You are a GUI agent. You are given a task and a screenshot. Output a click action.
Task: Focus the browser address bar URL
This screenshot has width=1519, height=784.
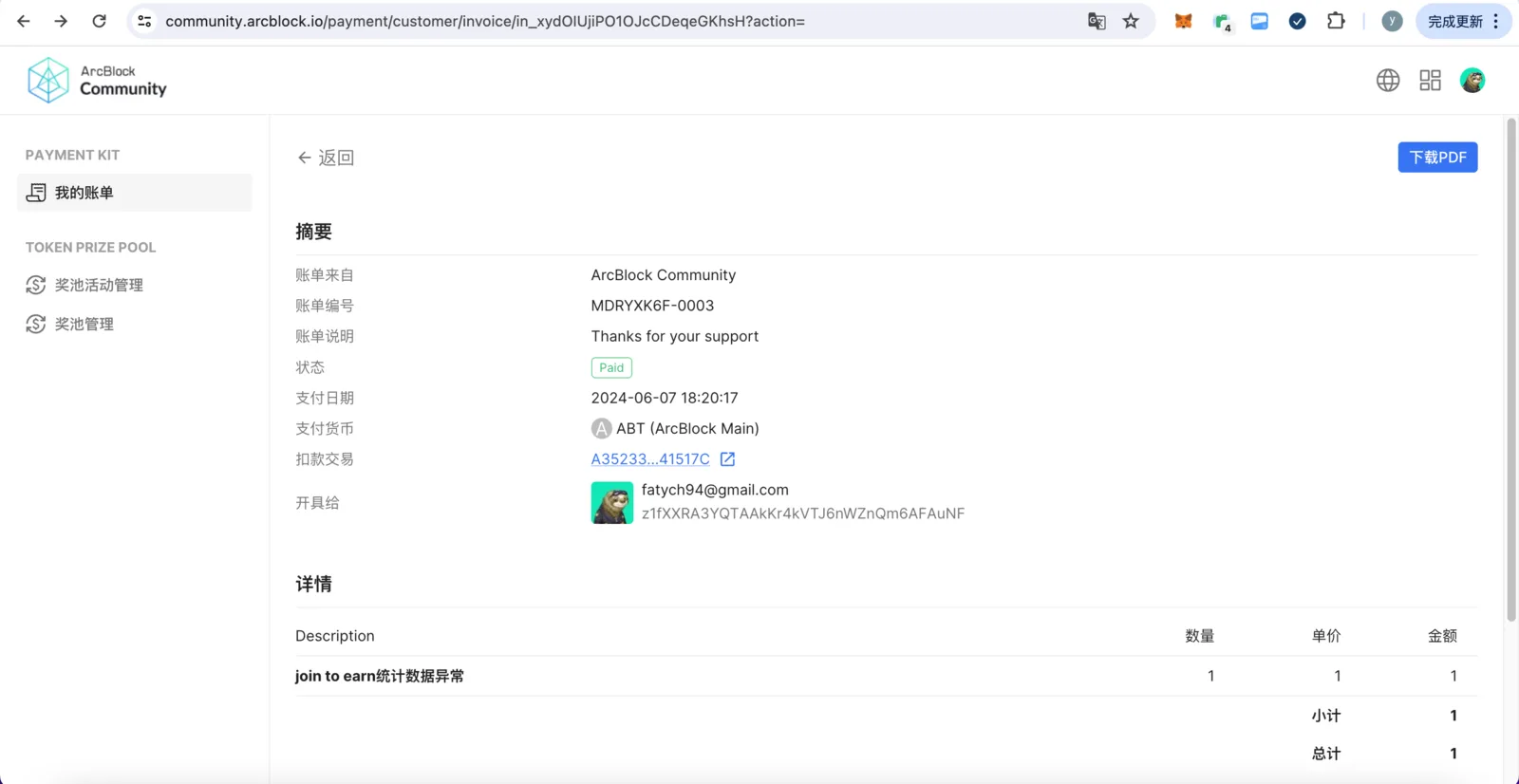click(485, 21)
